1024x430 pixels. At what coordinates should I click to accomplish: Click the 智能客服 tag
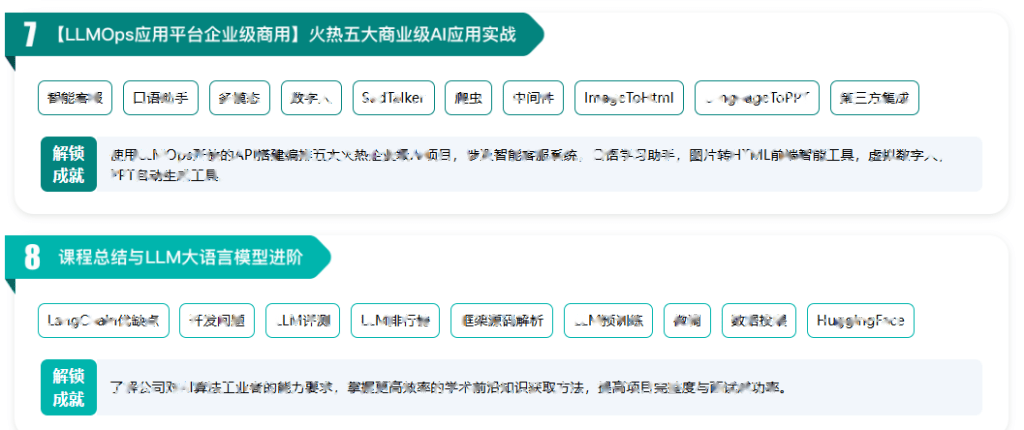75,98
